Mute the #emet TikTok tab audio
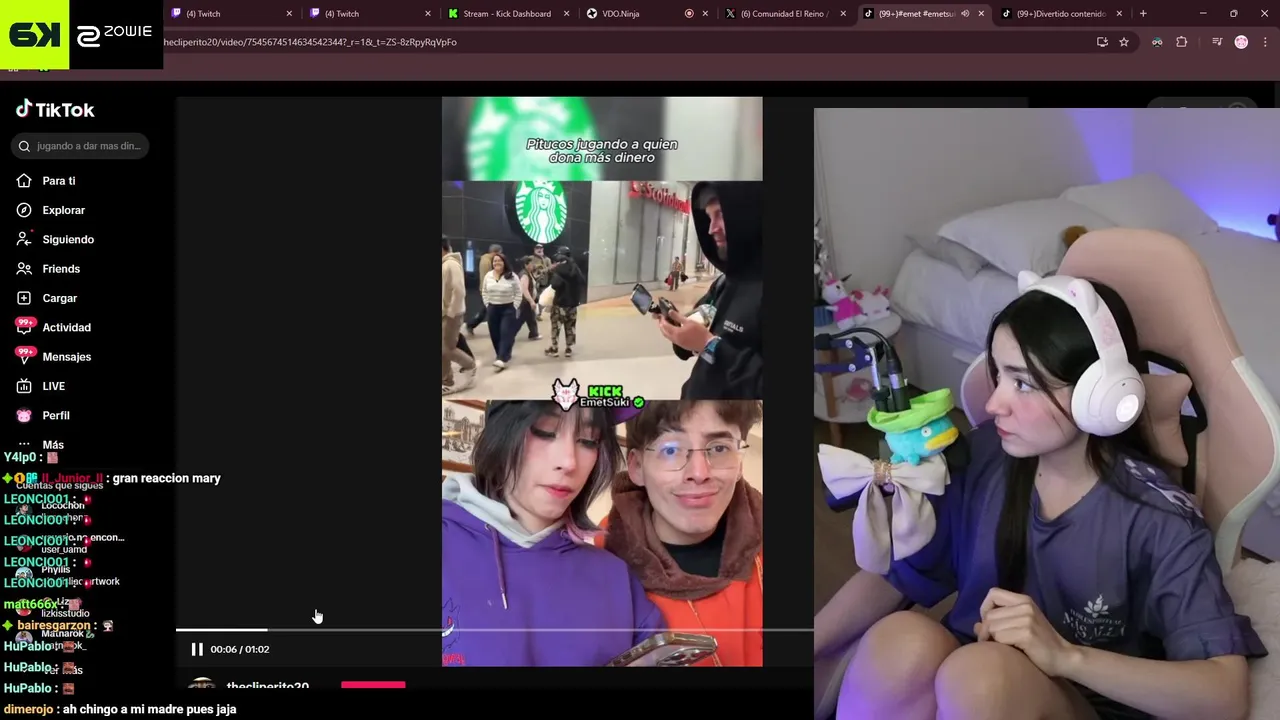This screenshot has width=1280, height=720. pos(965,14)
